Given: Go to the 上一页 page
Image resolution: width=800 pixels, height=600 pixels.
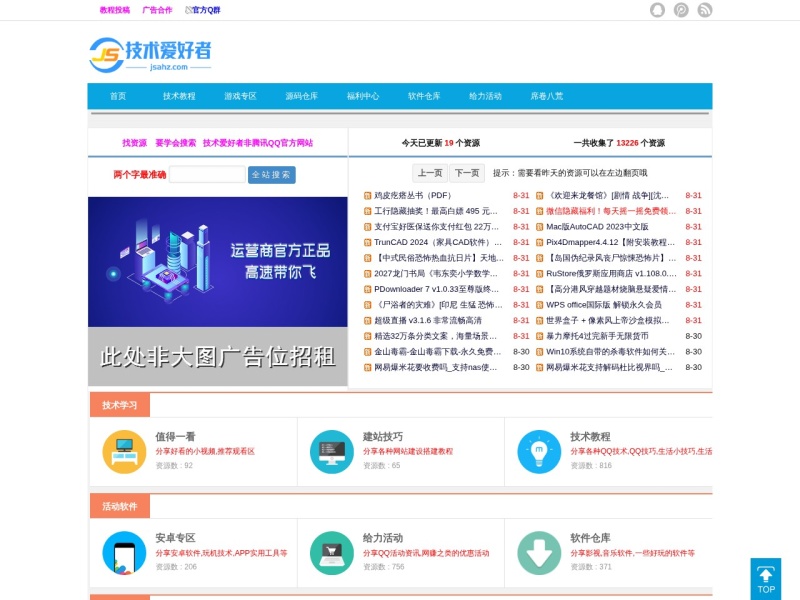Looking at the screenshot, I should point(430,173).
